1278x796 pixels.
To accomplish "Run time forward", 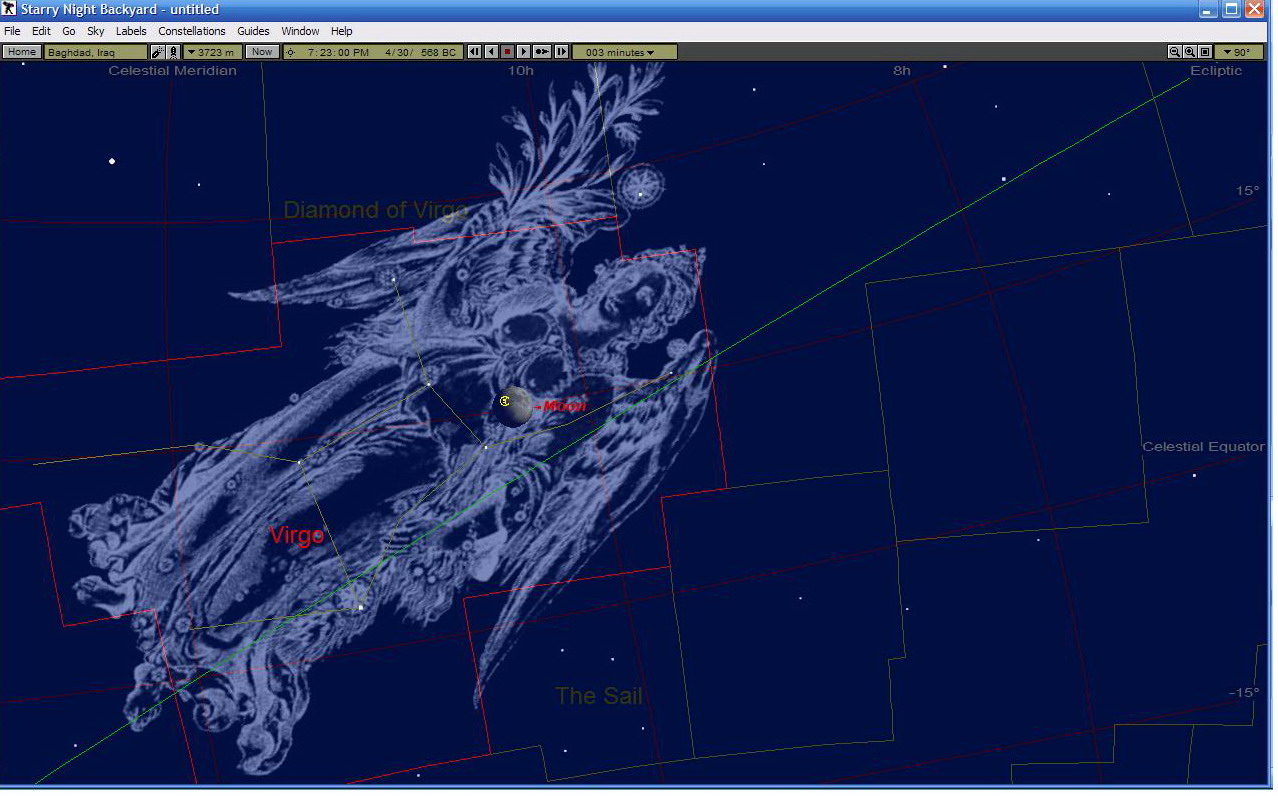I will (x=523, y=52).
